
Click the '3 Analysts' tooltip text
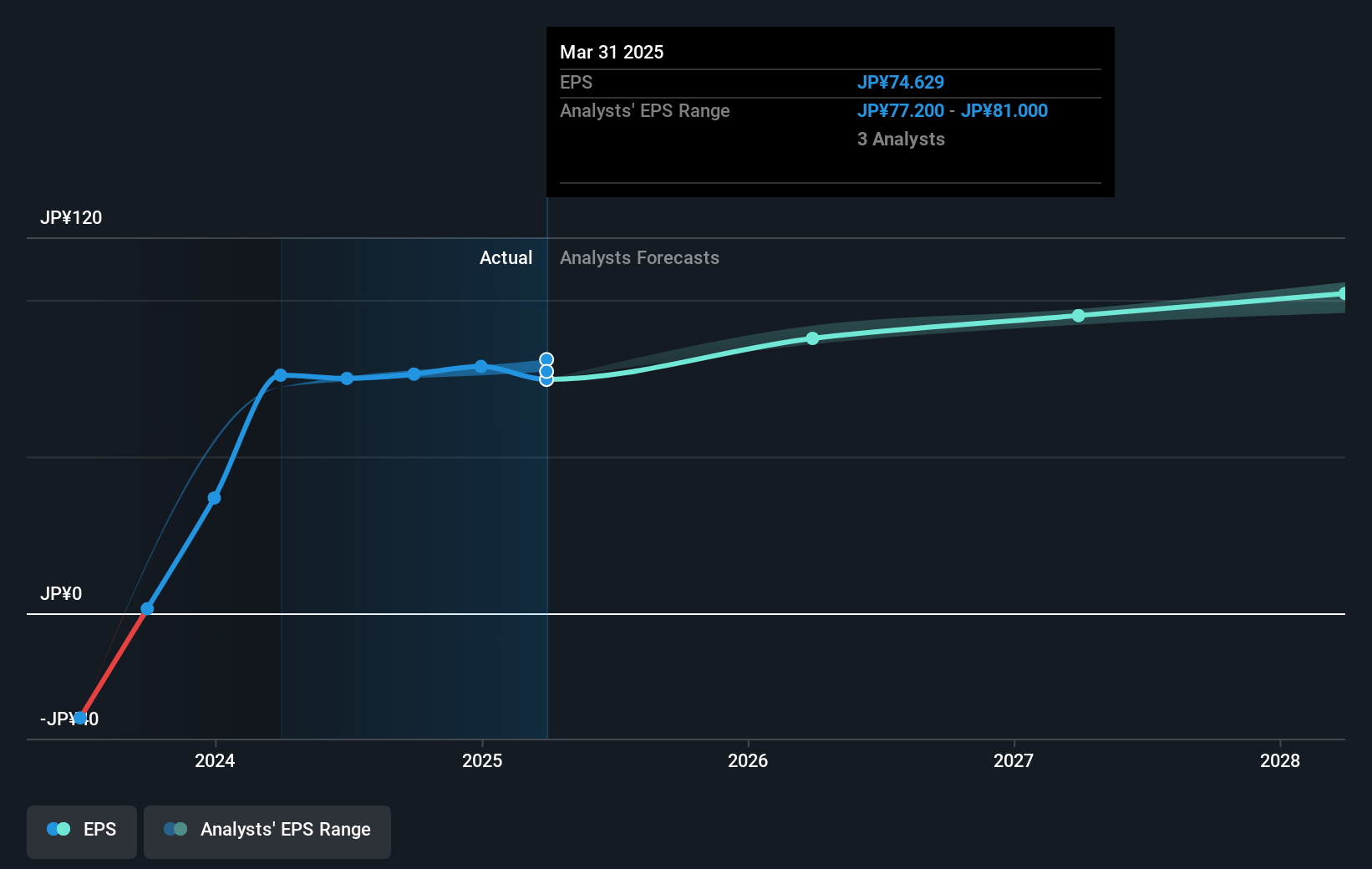point(901,139)
